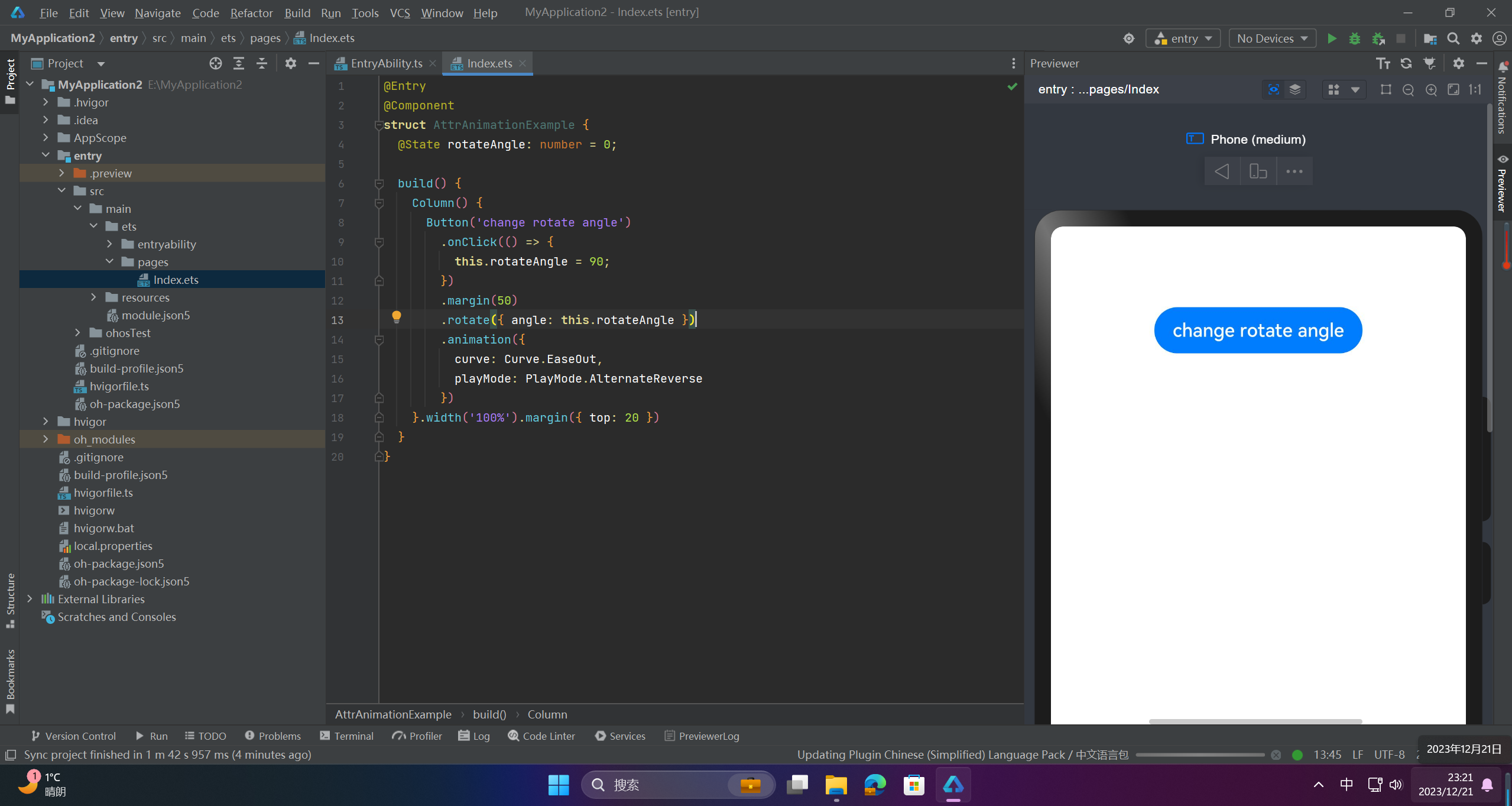Expand External Libraries node
The height and width of the screenshot is (806, 1512).
point(30,599)
